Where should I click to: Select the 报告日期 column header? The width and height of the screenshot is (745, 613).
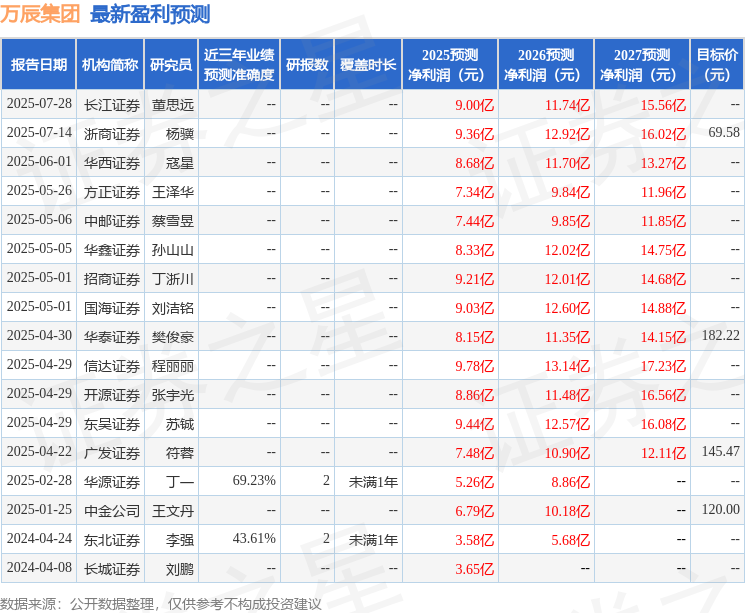click(38, 64)
